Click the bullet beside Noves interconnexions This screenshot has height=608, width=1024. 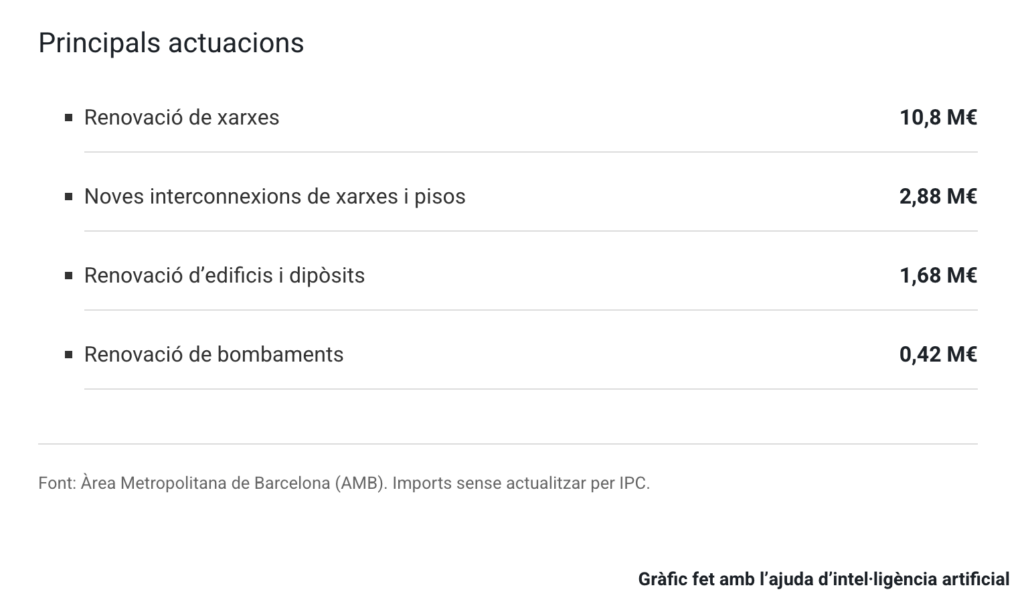tap(69, 197)
